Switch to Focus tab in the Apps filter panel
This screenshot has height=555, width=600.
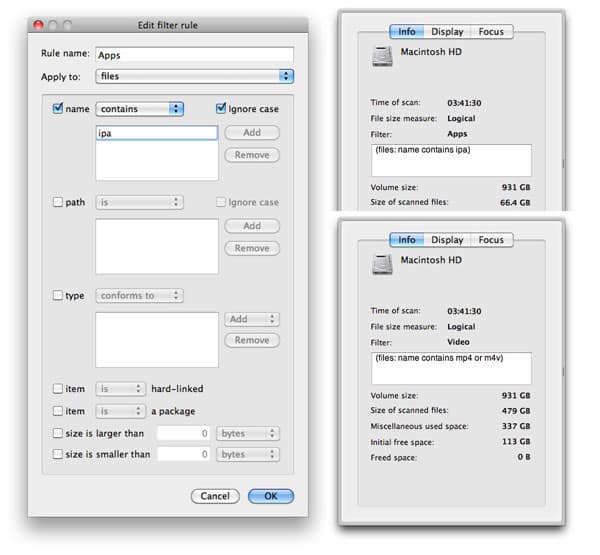coord(491,31)
